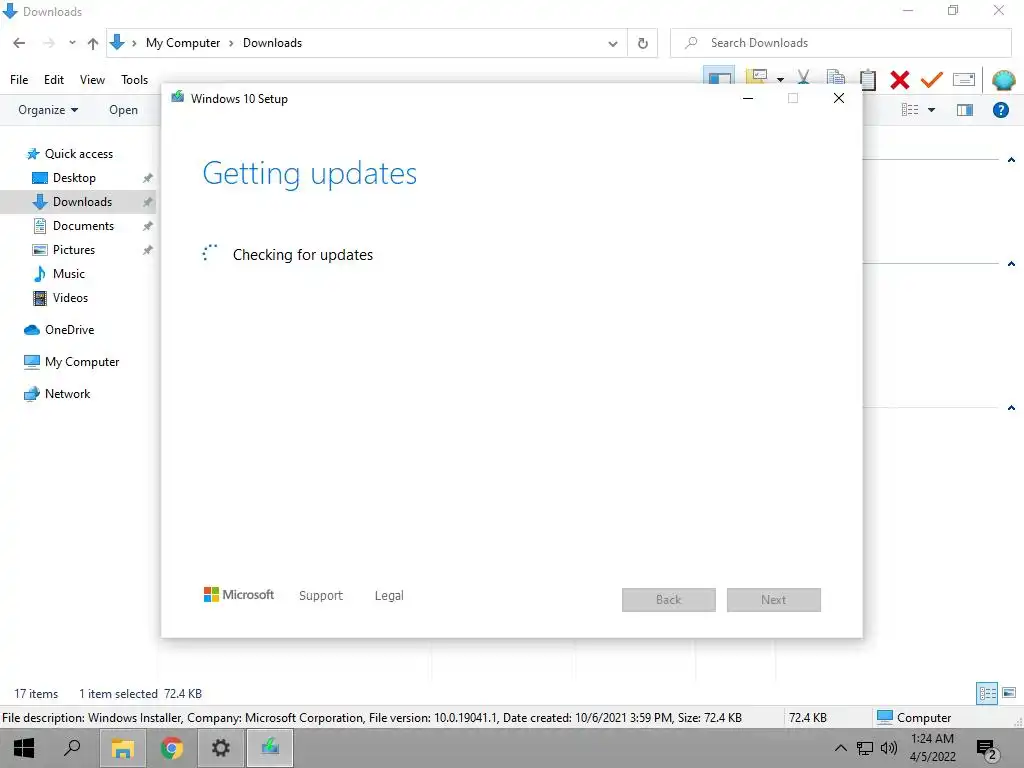Click the folder options icon in toolbar

point(756,78)
